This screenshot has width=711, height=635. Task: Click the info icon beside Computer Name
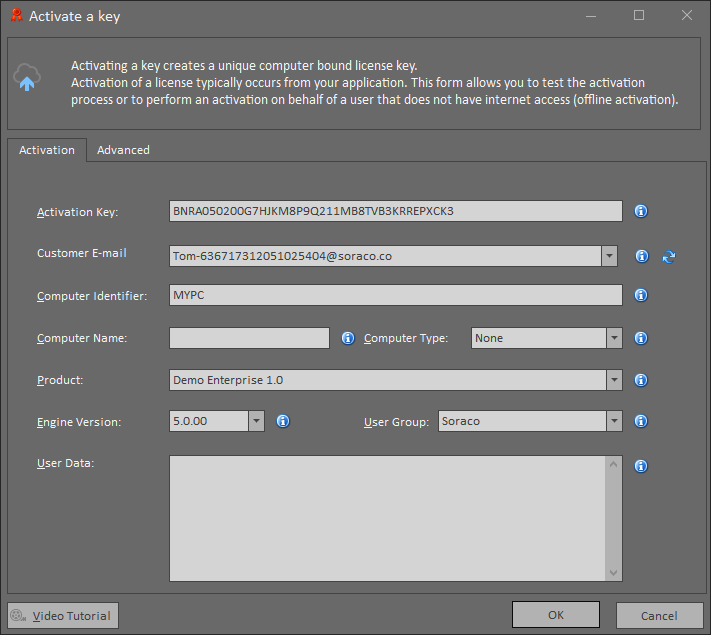coord(348,338)
